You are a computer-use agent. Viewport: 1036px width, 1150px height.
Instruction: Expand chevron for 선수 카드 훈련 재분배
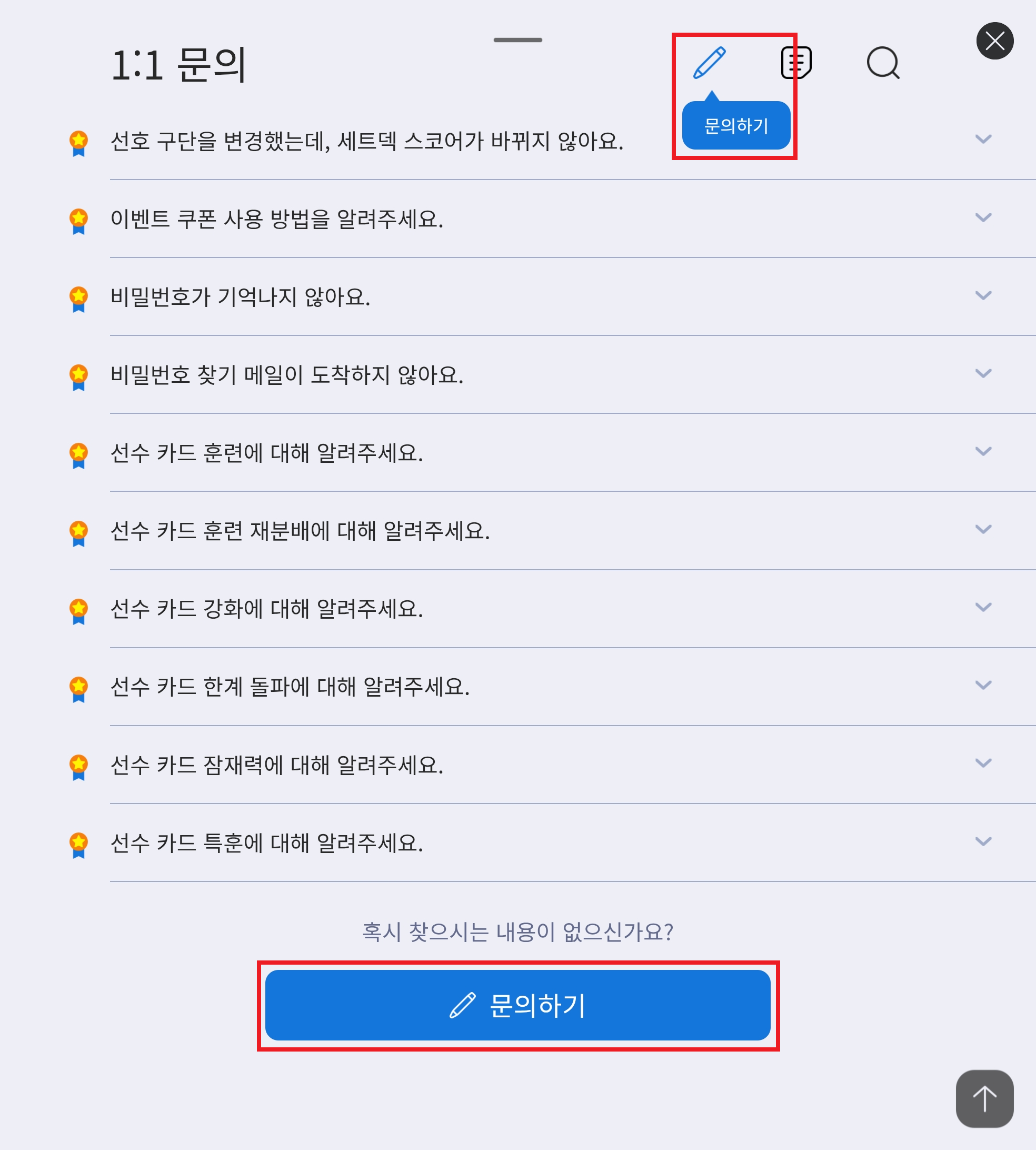pos(983,530)
